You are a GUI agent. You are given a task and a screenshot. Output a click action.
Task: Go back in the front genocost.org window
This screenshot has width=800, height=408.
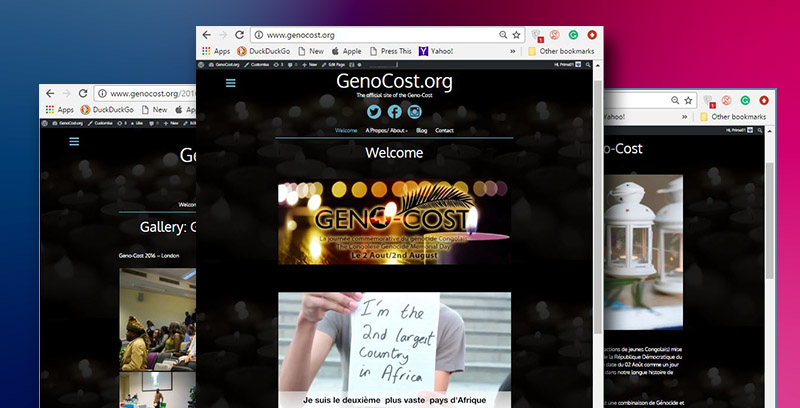[206, 35]
